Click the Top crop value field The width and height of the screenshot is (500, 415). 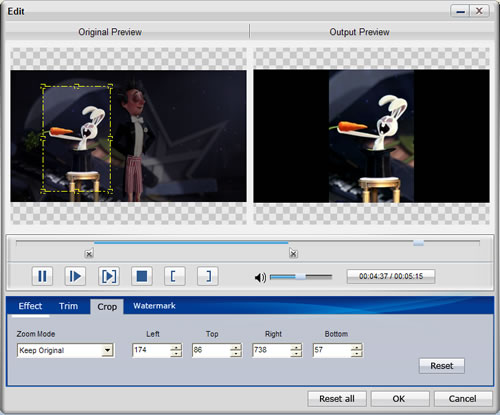pos(211,350)
